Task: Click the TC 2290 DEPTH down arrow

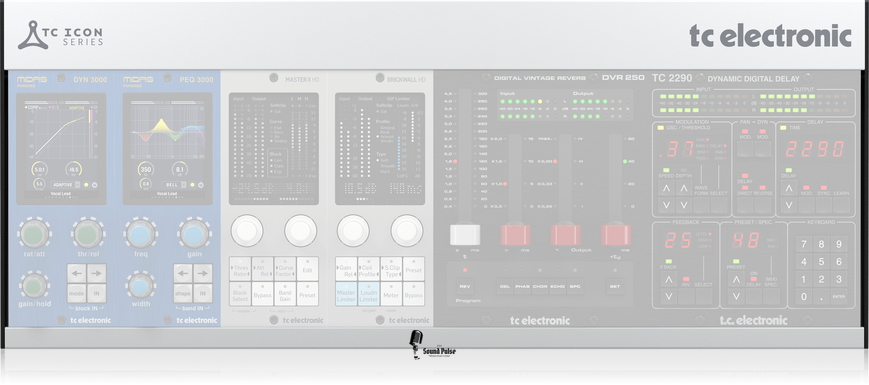Action: click(683, 206)
